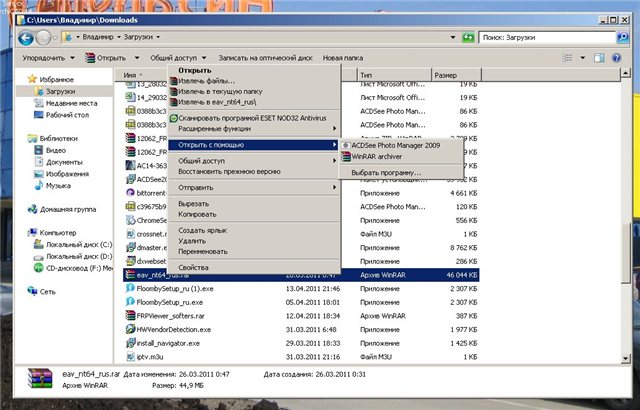The image size is (640, 410).
Task: Click Удалить in the context menu
Action: [x=192, y=241]
